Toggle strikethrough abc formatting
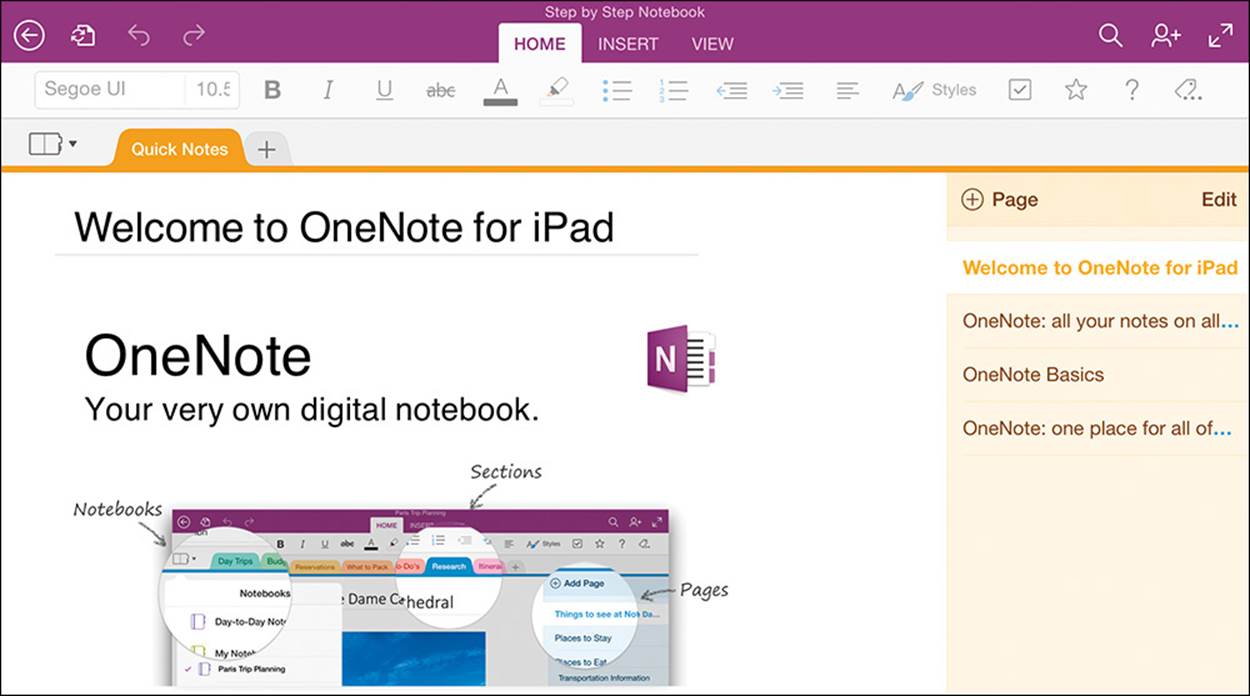 440,90
